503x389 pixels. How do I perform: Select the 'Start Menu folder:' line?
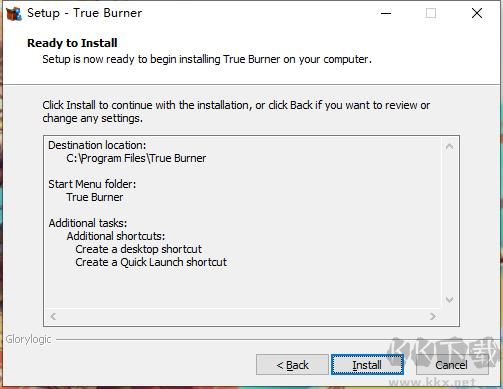click(x=92, y=184)
